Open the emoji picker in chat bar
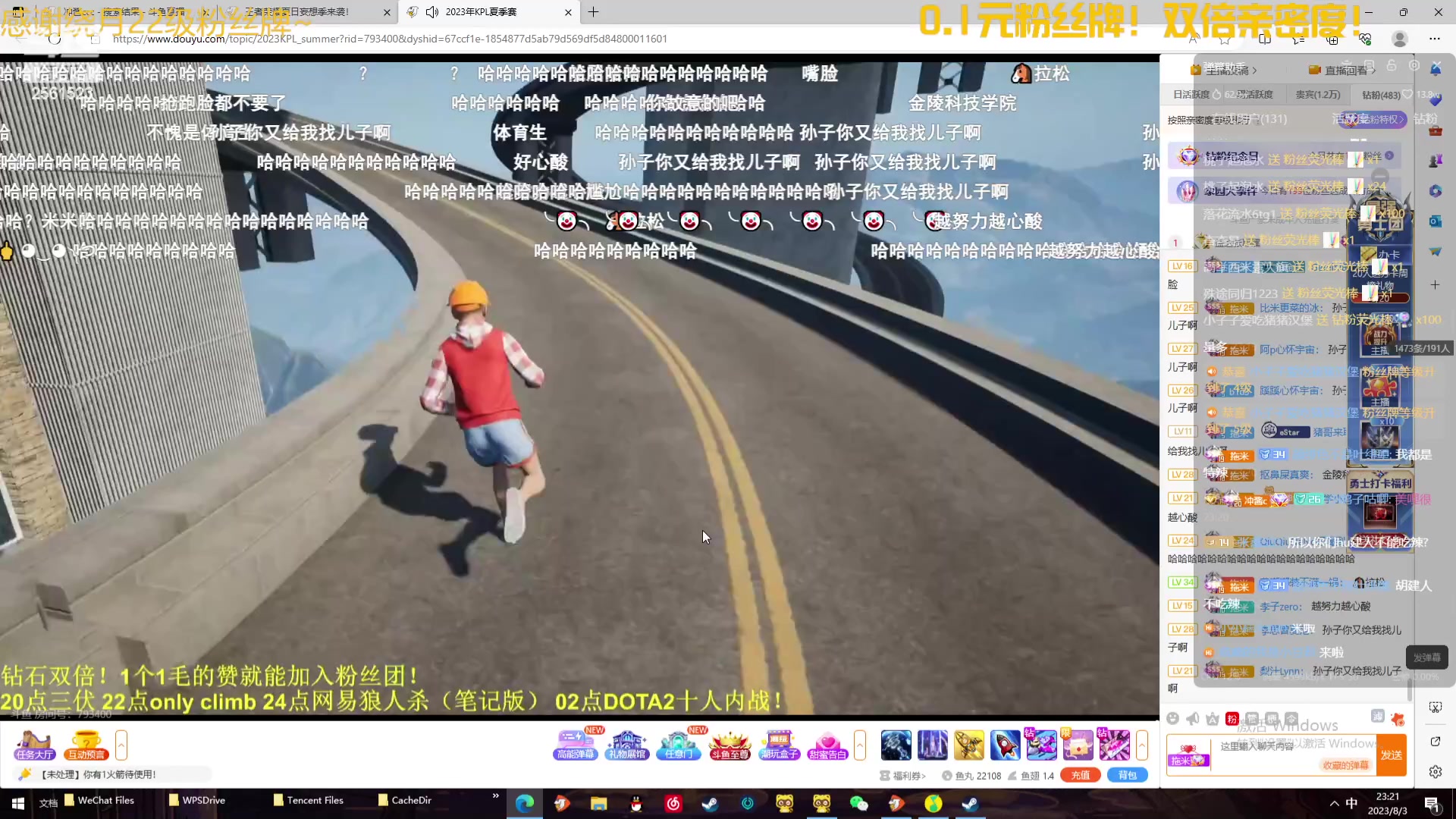 click(1173, 718)
